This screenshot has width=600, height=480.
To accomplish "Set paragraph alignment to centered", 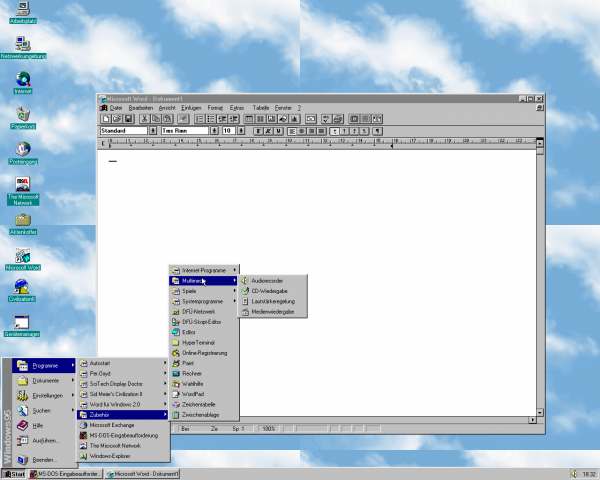I will 302,131.
